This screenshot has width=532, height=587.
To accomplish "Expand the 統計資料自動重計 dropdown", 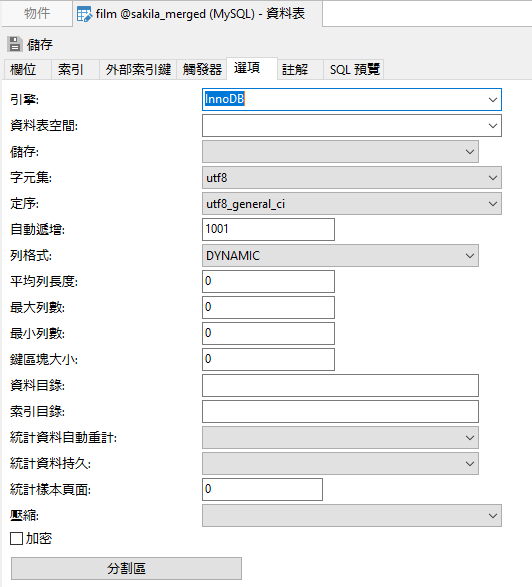I will coord(340,438).
